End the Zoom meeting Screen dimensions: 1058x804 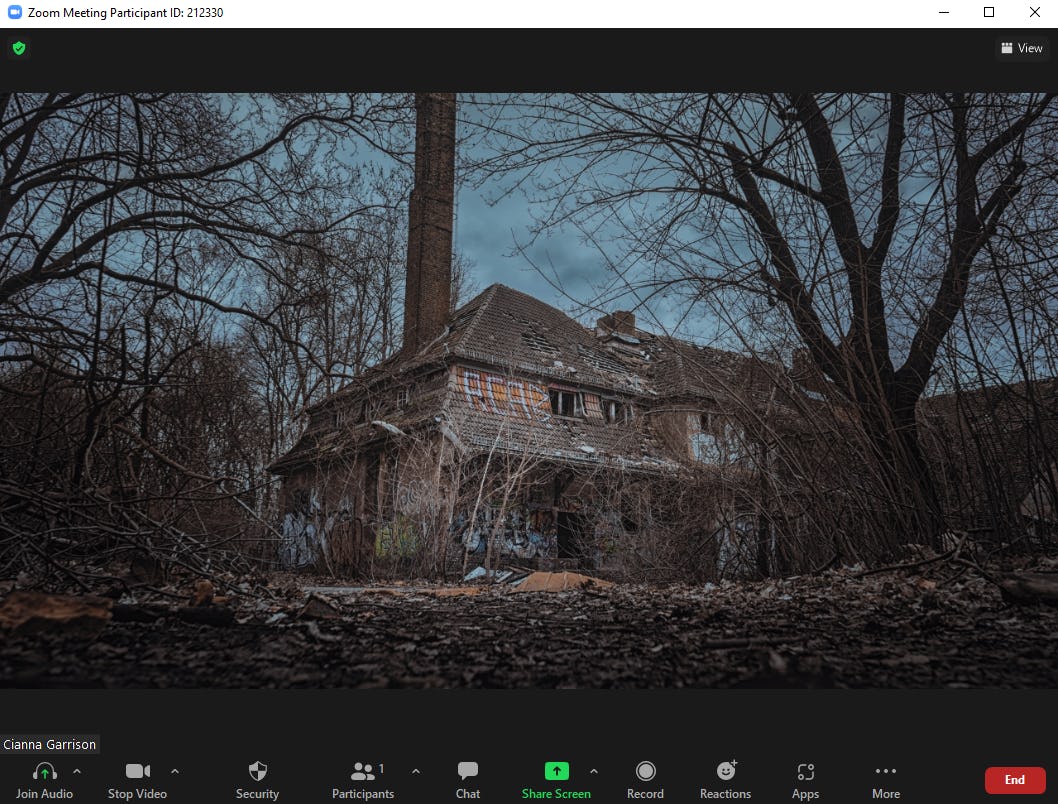1014,780
